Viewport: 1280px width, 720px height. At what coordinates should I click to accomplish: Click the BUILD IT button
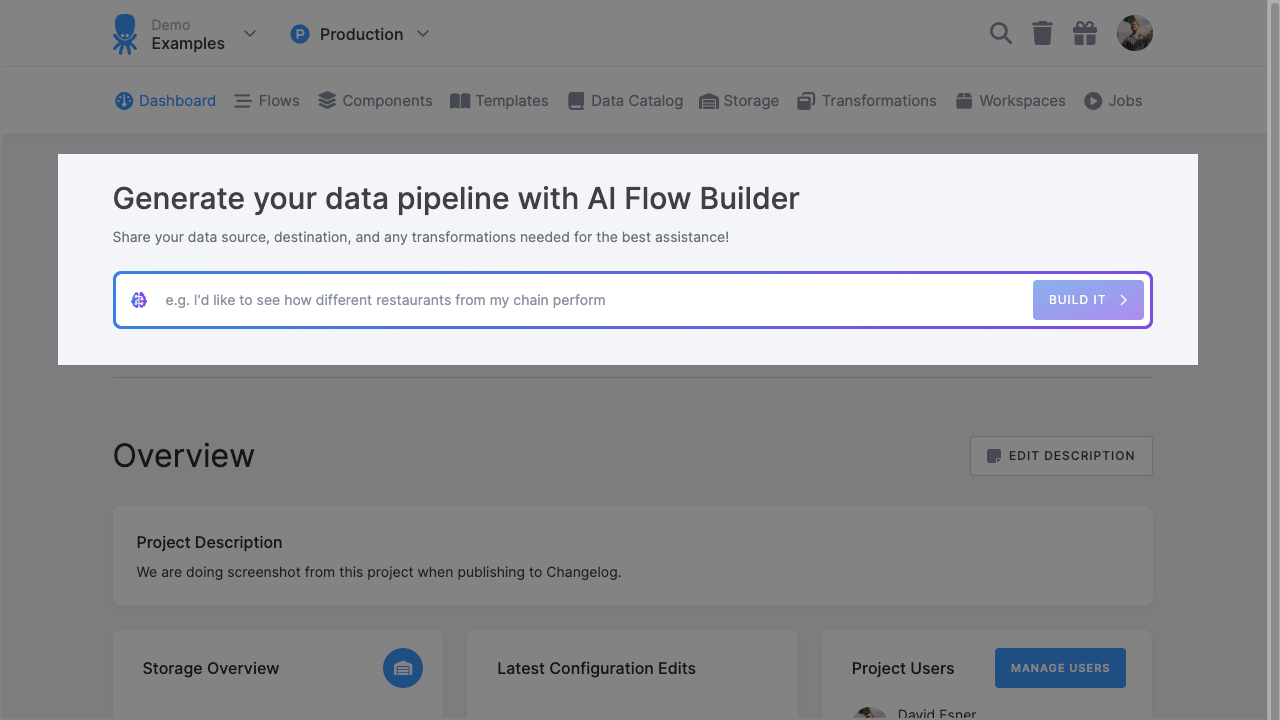1088,299
